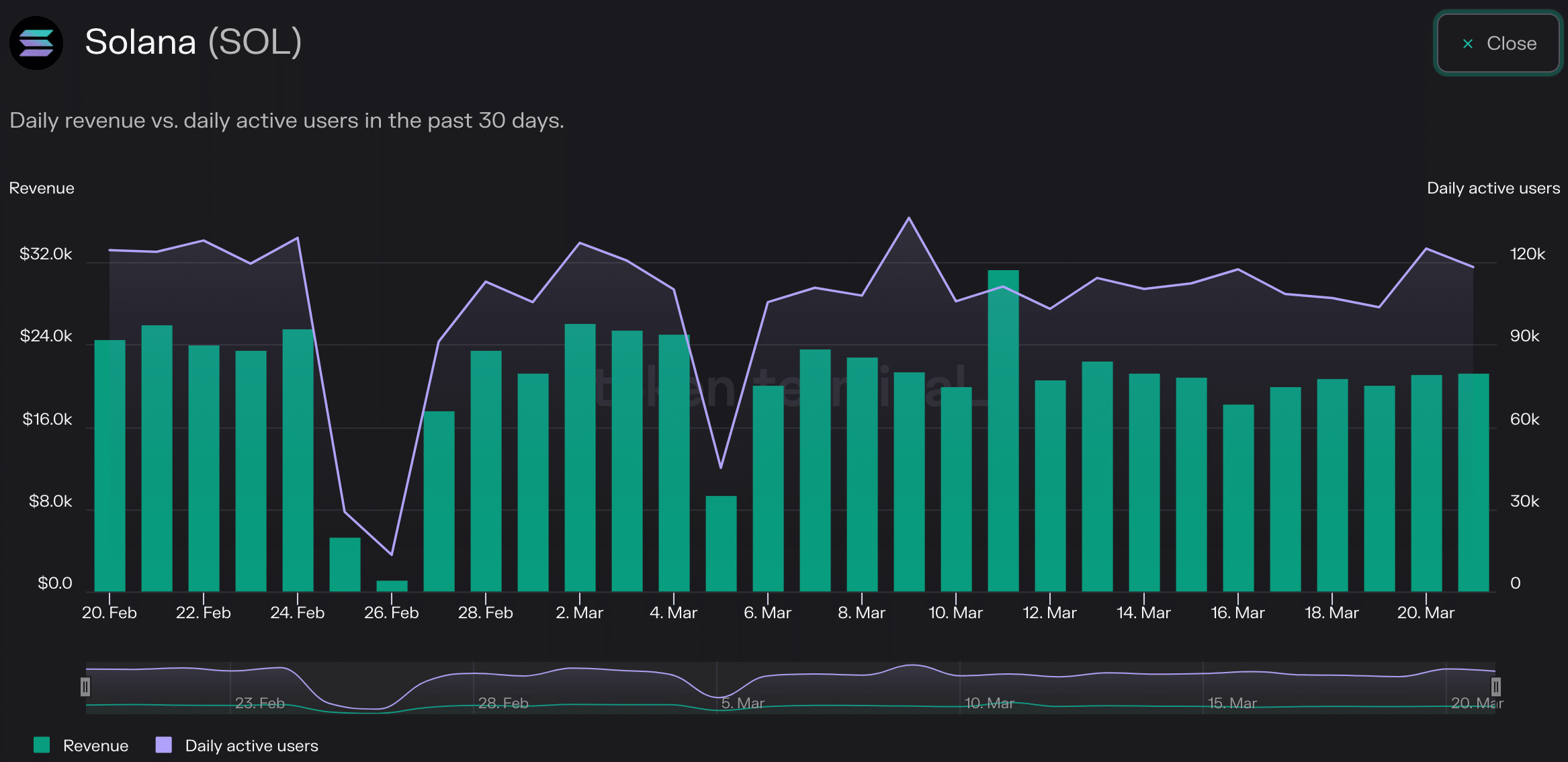Viewport: 1568px width, 762px height.
Task: Toggle Revenue series in the legend
Action: click(95, 745)
